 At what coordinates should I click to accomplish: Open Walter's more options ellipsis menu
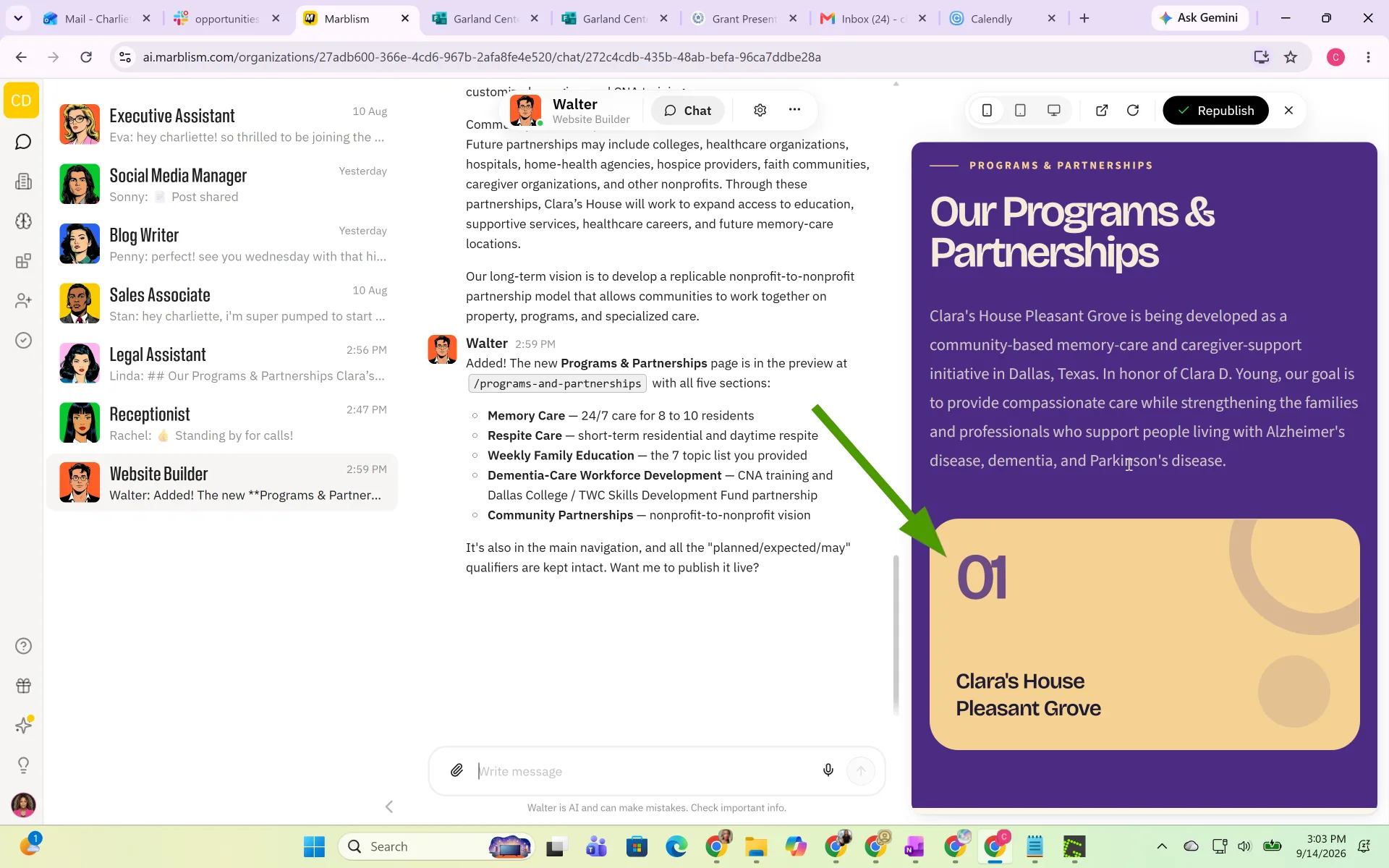tap(794, 110)
